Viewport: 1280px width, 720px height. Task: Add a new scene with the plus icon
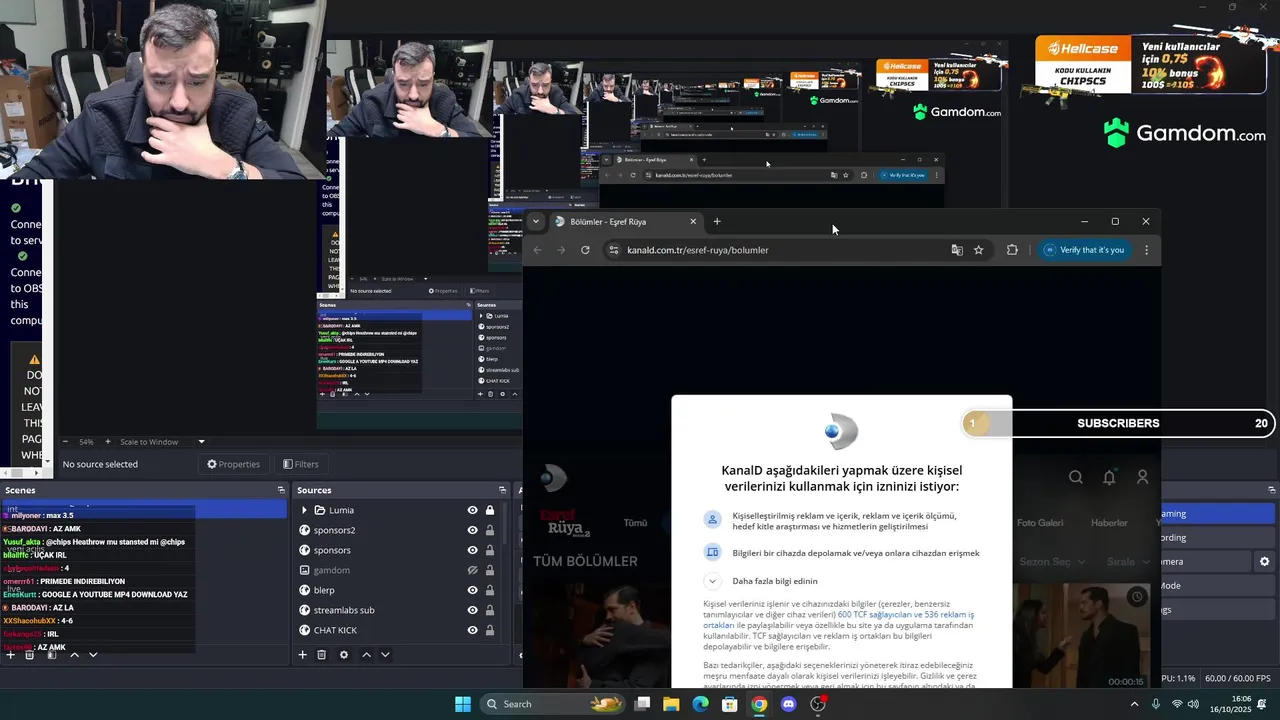coord(10,655)
